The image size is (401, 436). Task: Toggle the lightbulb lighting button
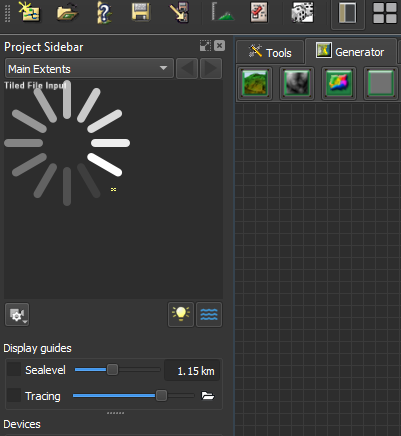(181, 314)
